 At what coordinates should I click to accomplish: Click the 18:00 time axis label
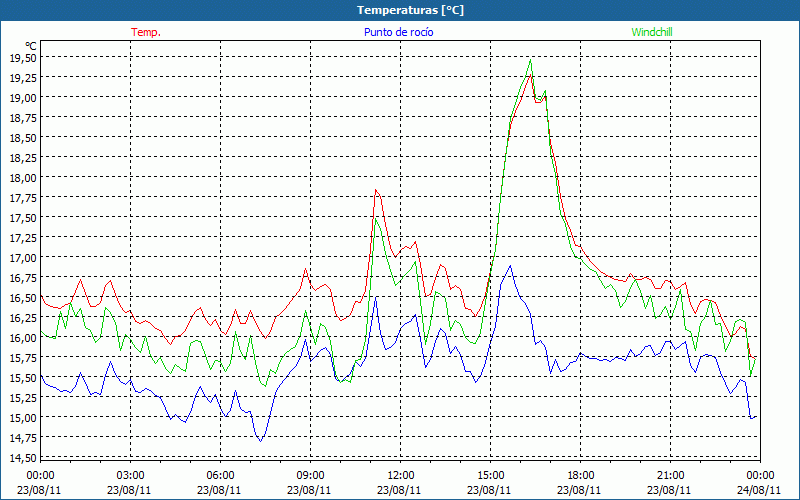coord(581,476)
